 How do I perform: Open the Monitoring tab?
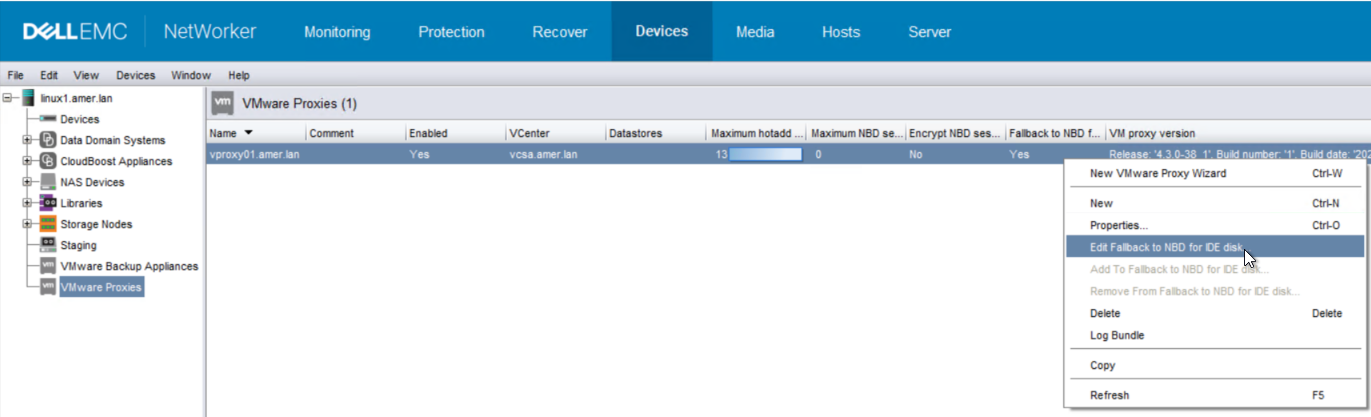pos(337,32)
